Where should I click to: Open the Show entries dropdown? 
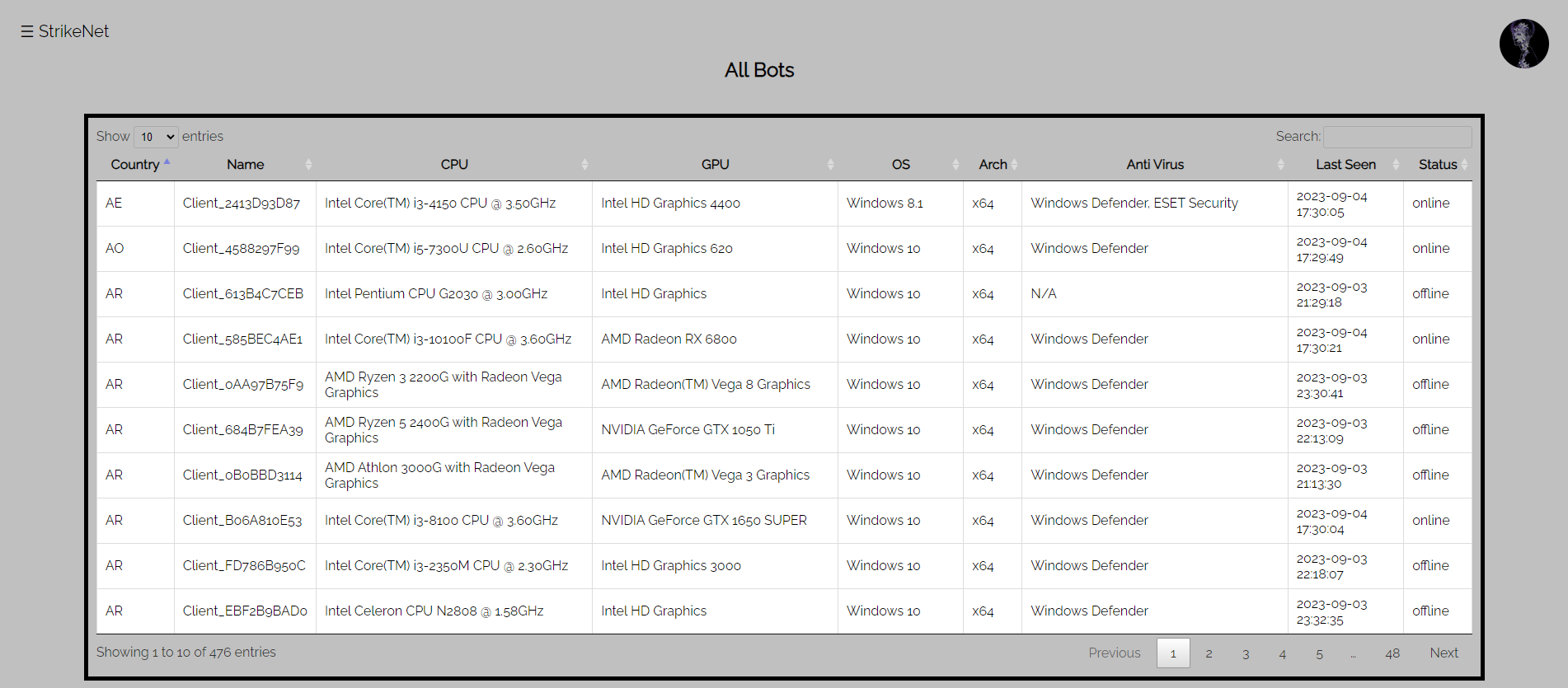156,137
